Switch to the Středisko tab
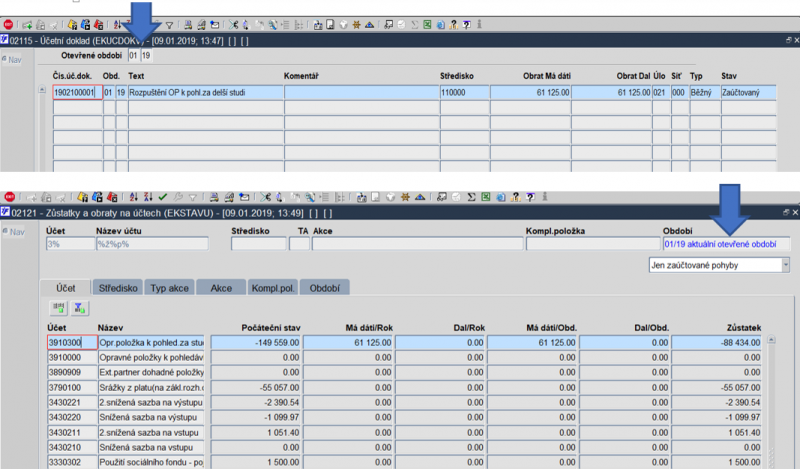This screenshot has width=800, height=469. (118, 288)
